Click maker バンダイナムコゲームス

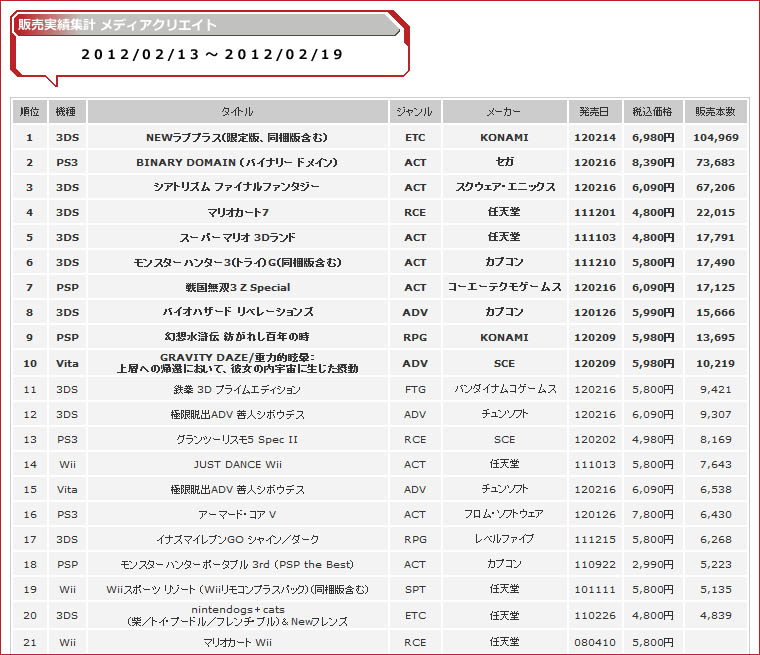click(505, 389)
